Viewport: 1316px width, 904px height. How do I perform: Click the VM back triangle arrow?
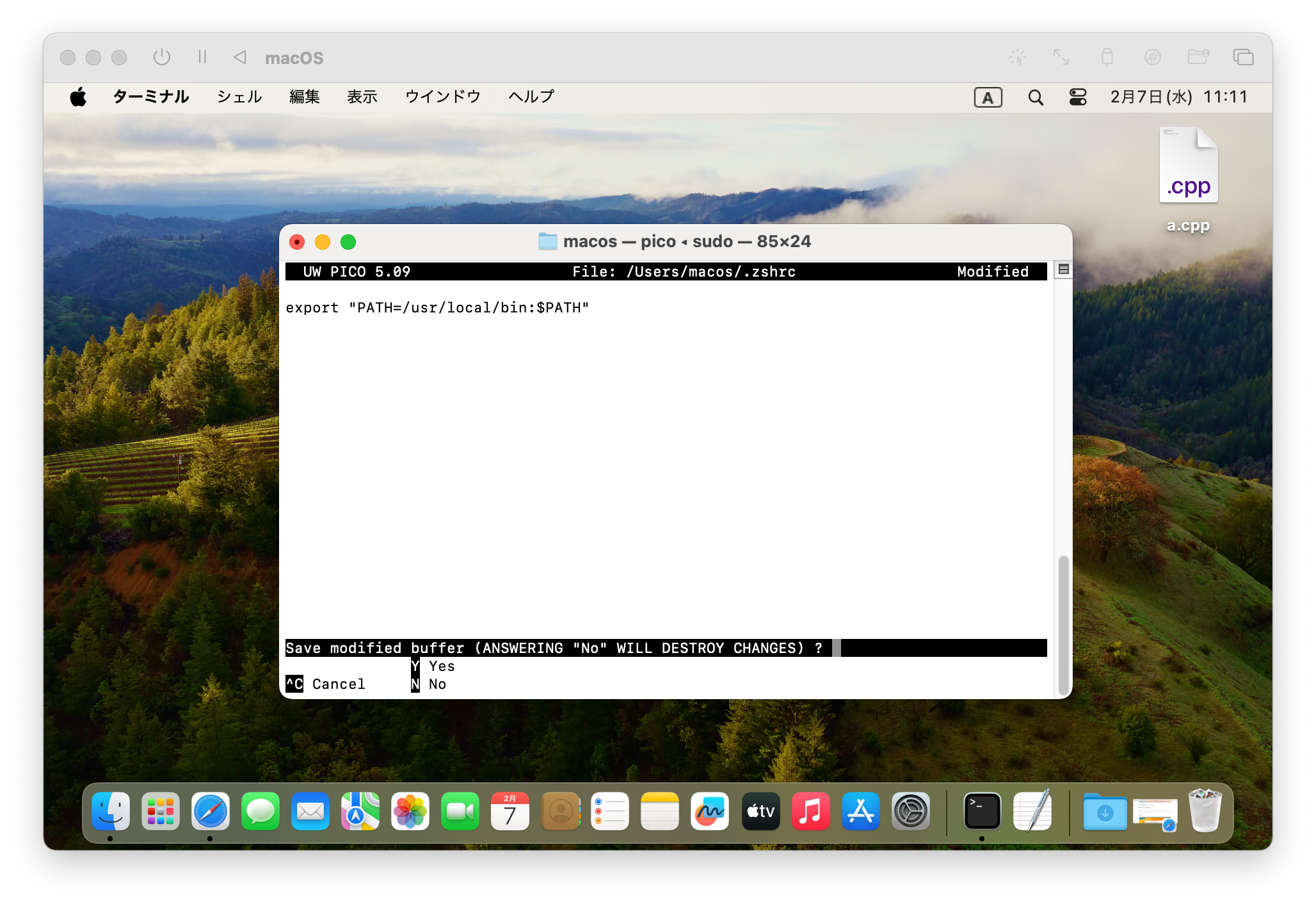(240, 58)
